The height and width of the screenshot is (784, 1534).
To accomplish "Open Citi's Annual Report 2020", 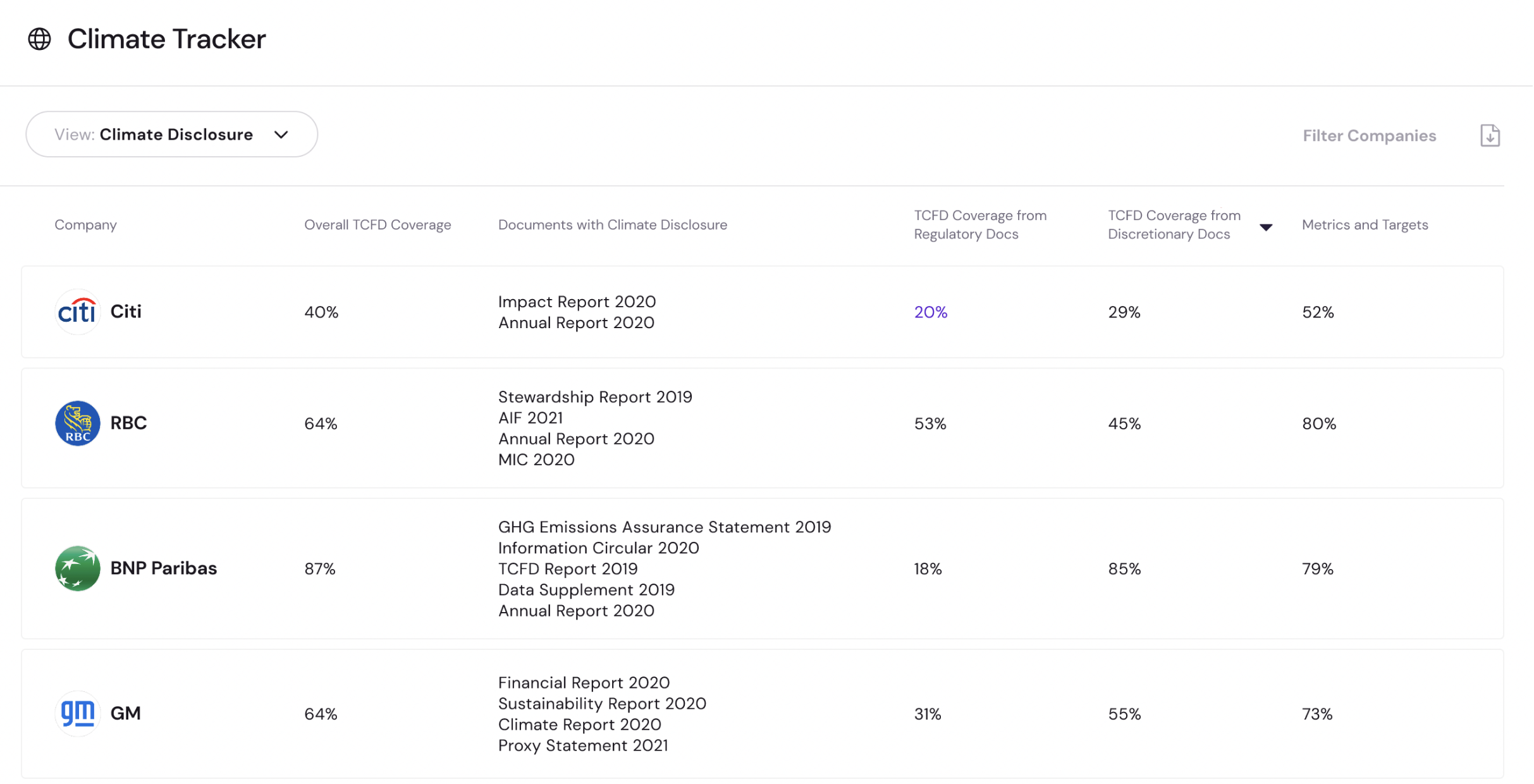I will pyautogui.click(x=576, y=322).
